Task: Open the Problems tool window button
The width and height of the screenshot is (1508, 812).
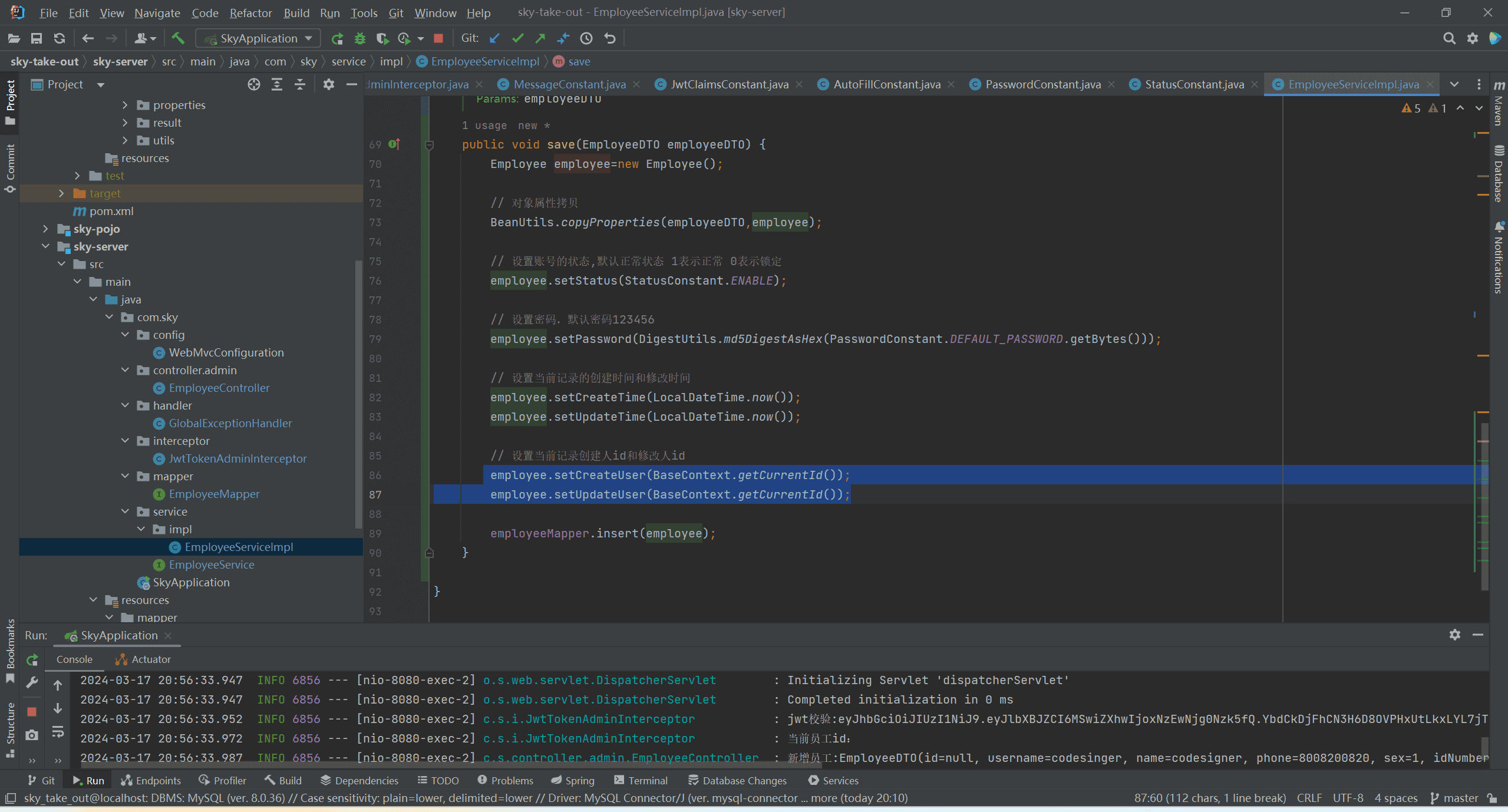Action: click(506, 780)
